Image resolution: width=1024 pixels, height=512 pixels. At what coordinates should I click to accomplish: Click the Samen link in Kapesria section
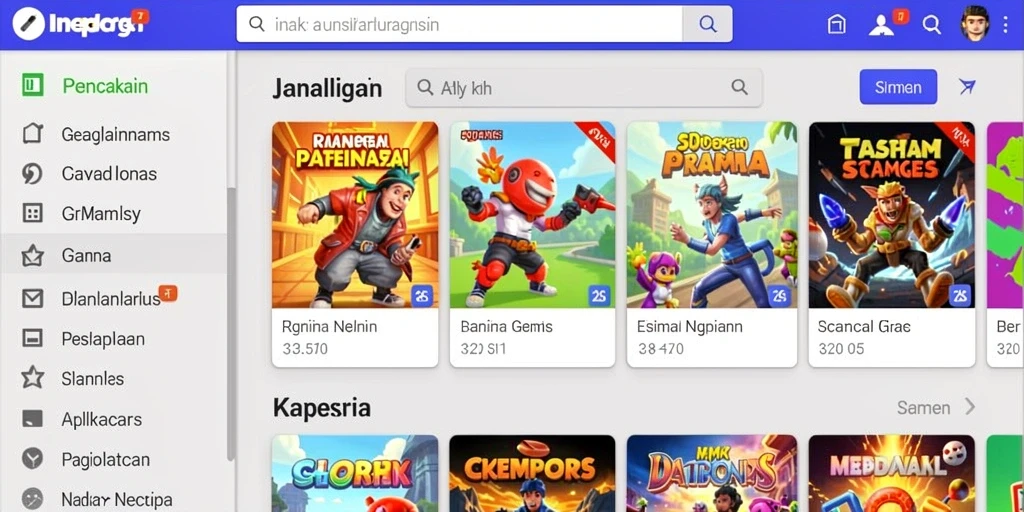click(x=923, y=408)
